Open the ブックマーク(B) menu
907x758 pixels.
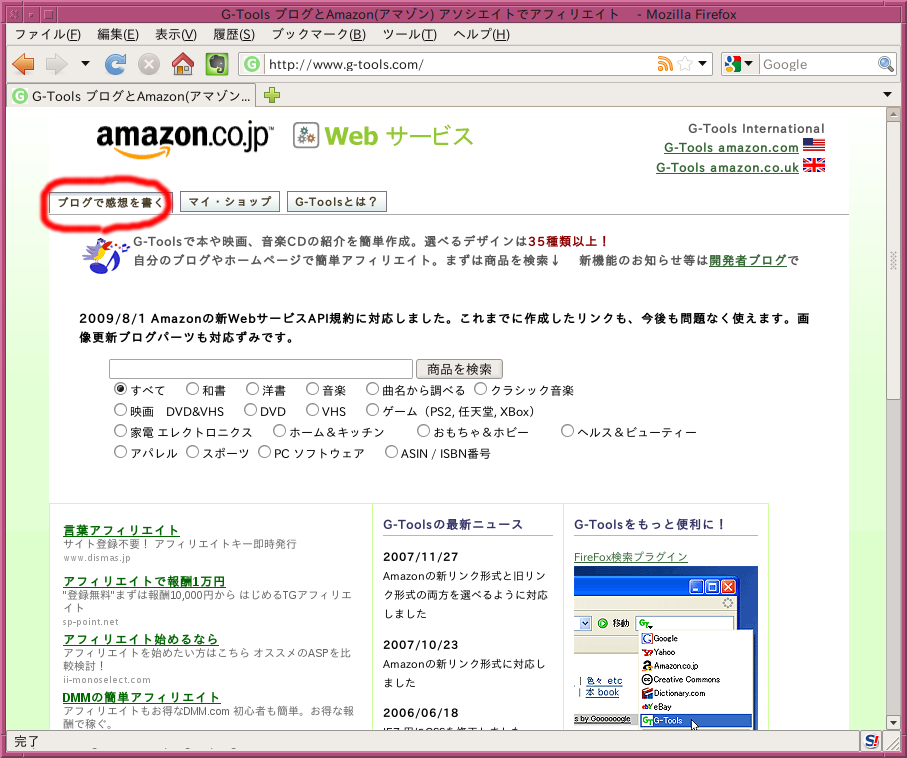pos(319,35)
